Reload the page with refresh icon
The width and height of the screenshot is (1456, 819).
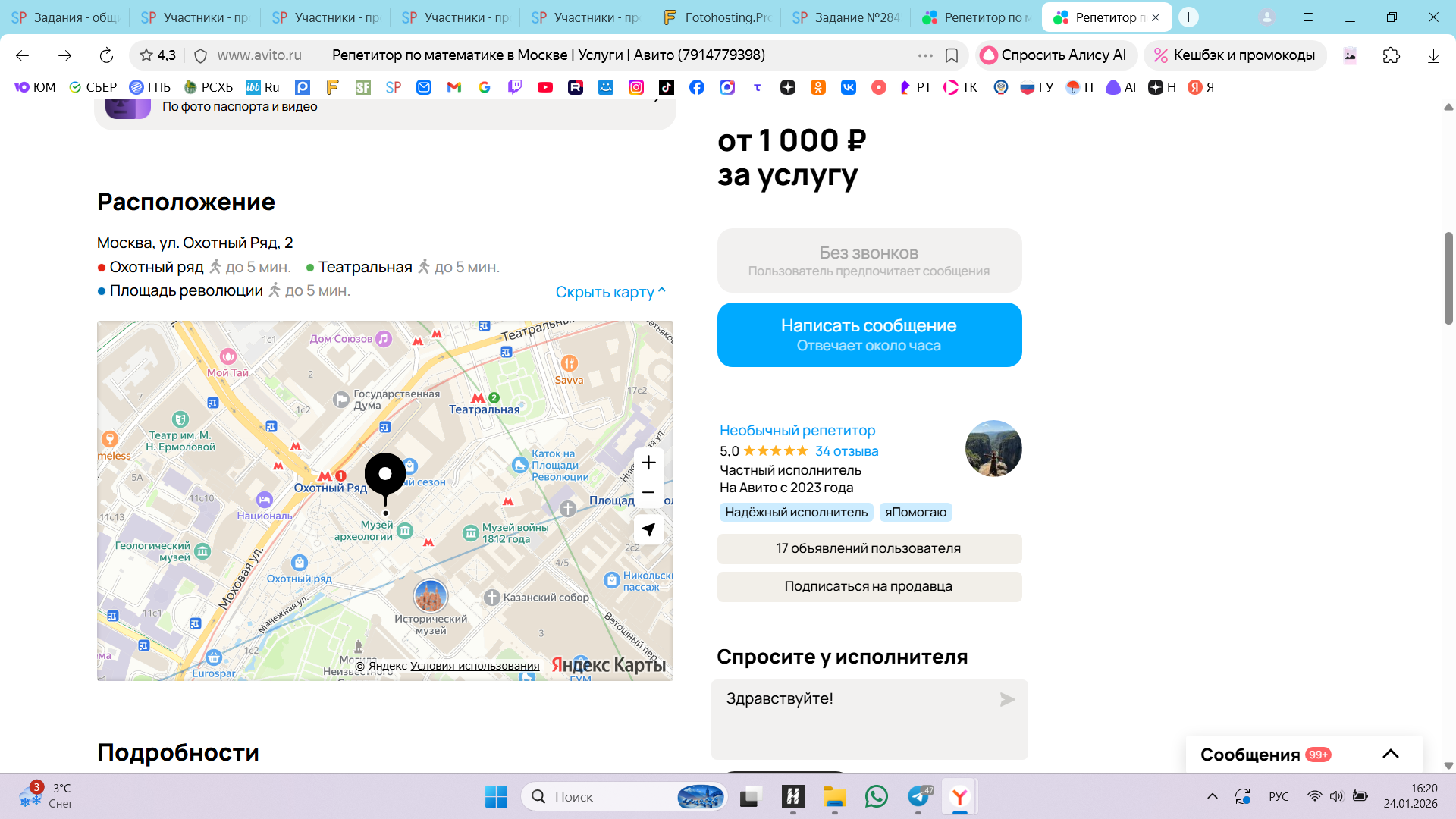click(106, 55)
